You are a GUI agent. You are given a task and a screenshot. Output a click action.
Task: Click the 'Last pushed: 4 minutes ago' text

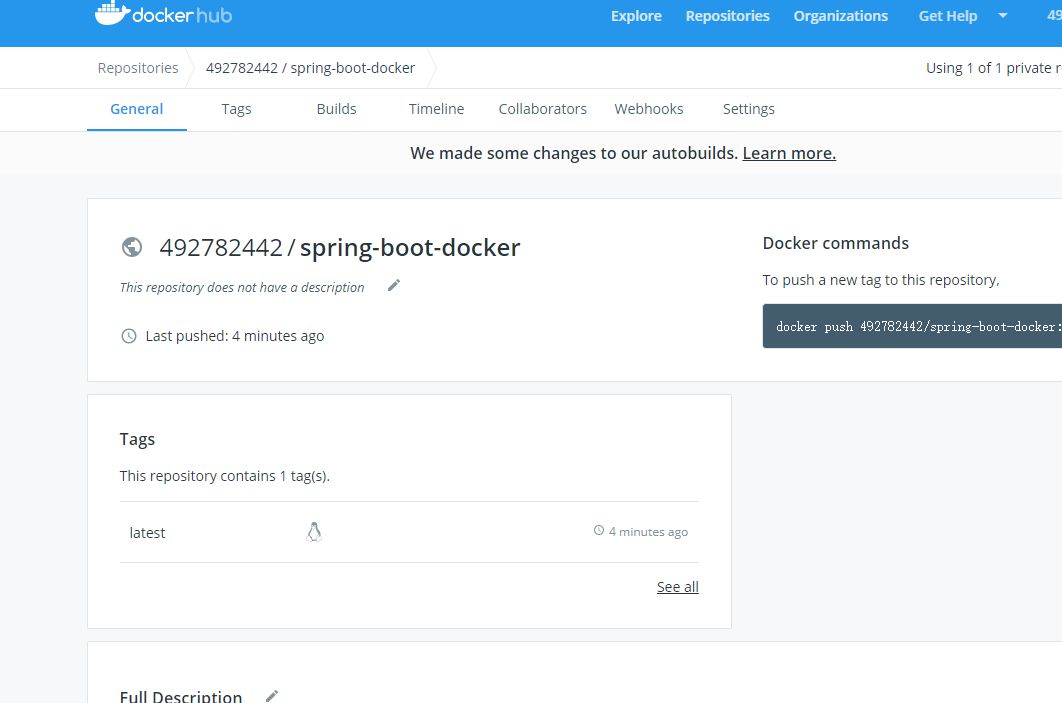point(234,336)
